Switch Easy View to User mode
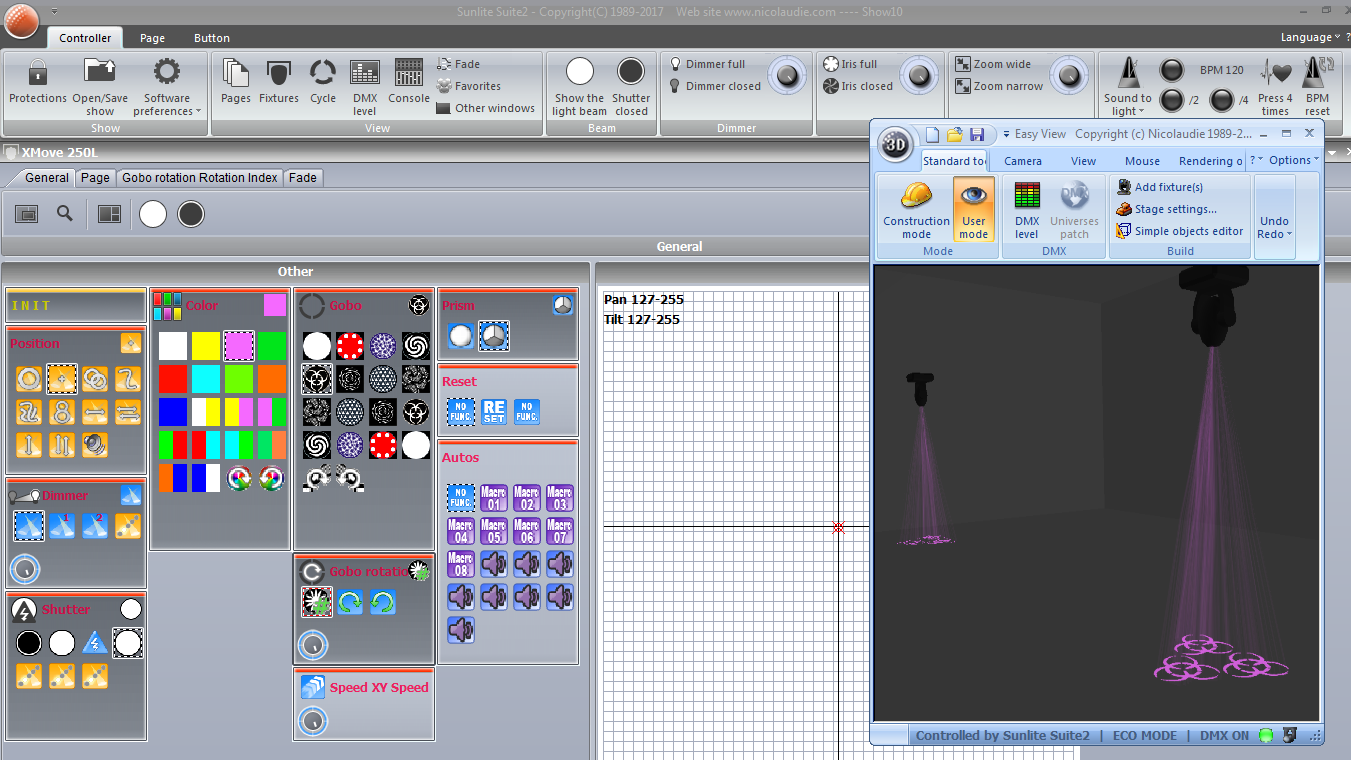This screenshot has width=1351, height=760. (974, 210)
